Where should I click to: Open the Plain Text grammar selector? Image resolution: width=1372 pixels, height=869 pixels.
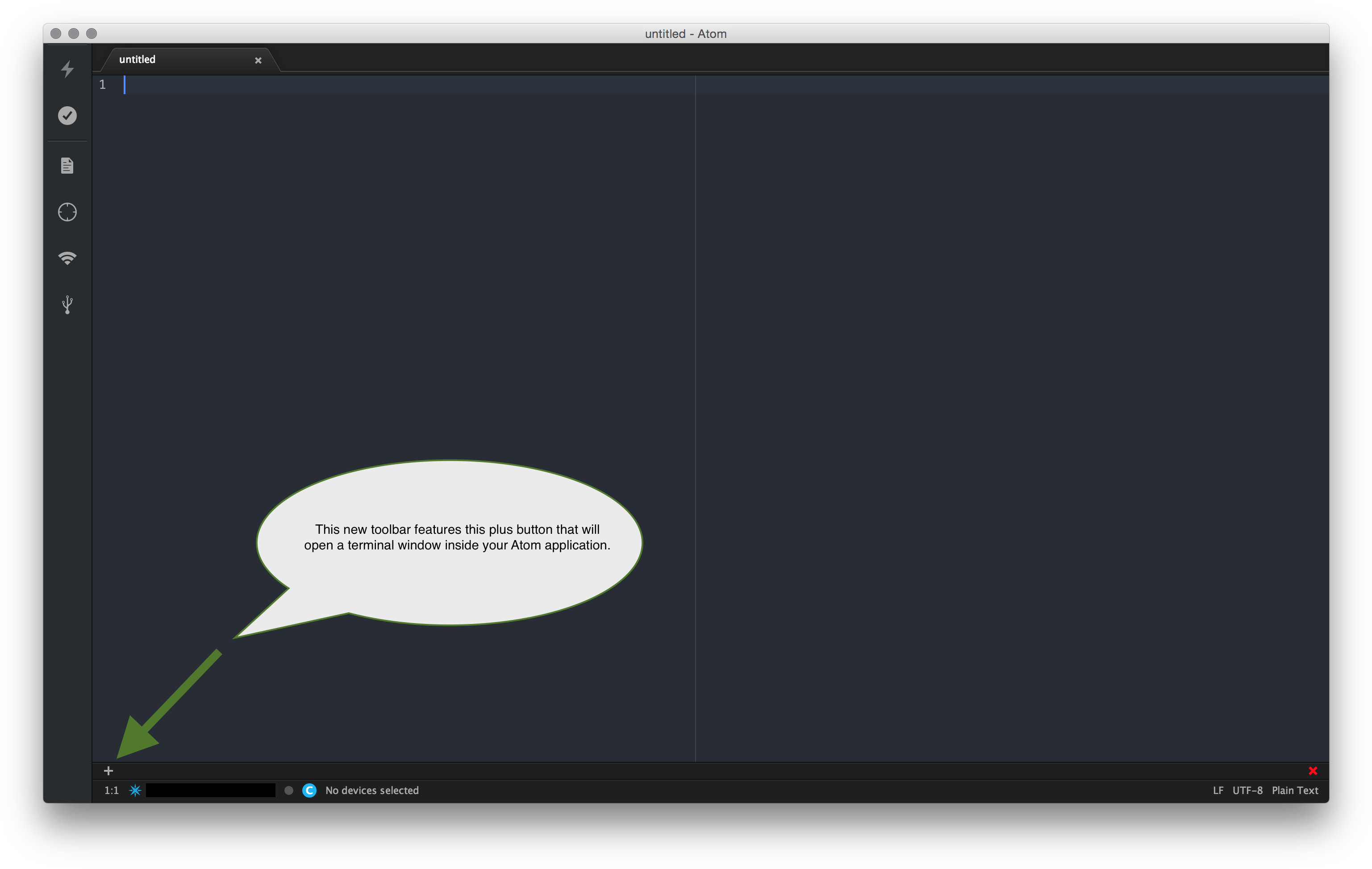tap(1294, 790)
